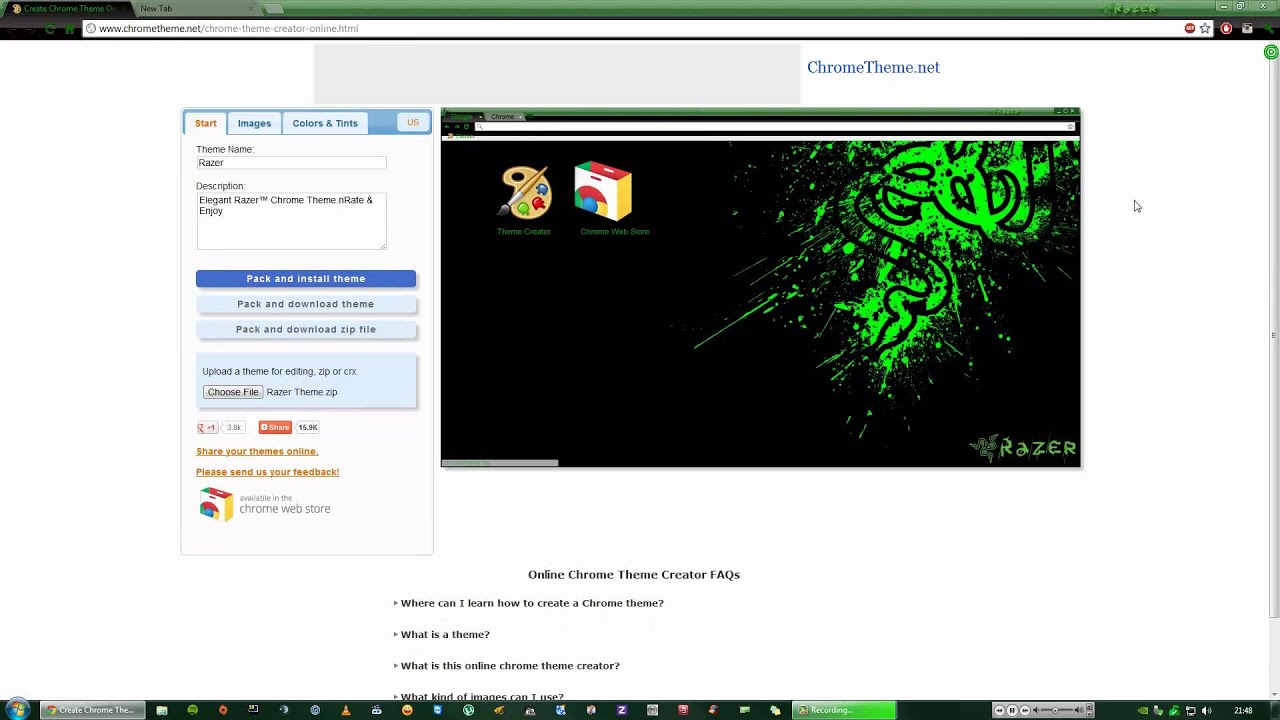Click the Recording taskbar button
The image size is (1280, 720).
[x=845, y=710]
